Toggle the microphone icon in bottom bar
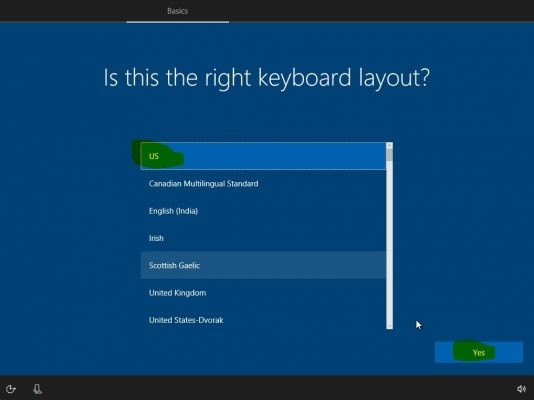Screen dimensions: 534x400 (x=37, y=389)
